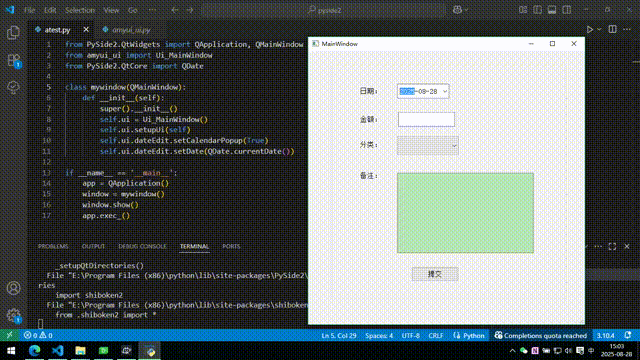
Task: Open the date dropdown arrow in MainWindow
Action: pos(445,91)
